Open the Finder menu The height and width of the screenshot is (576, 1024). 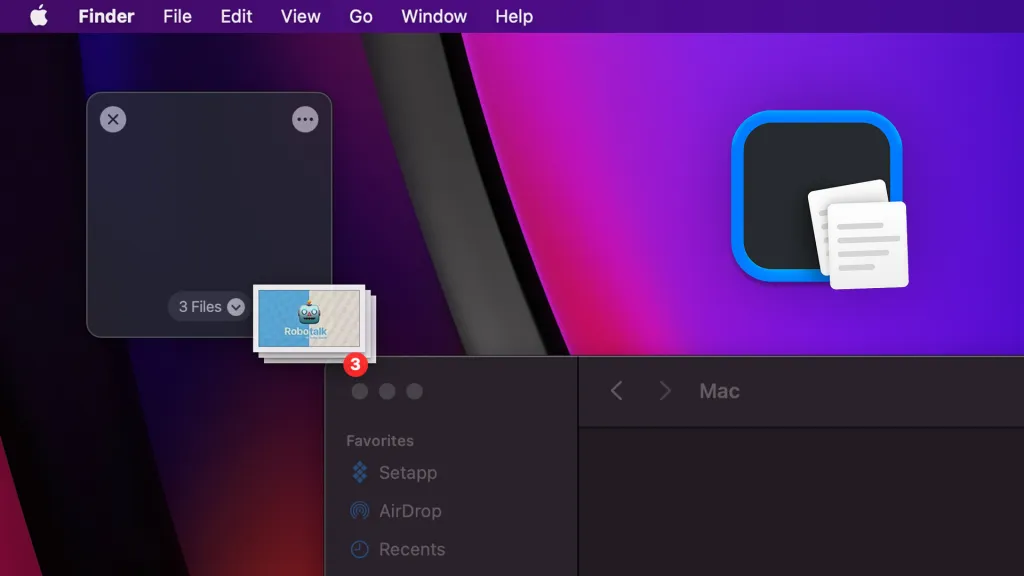tap(106, 16)
